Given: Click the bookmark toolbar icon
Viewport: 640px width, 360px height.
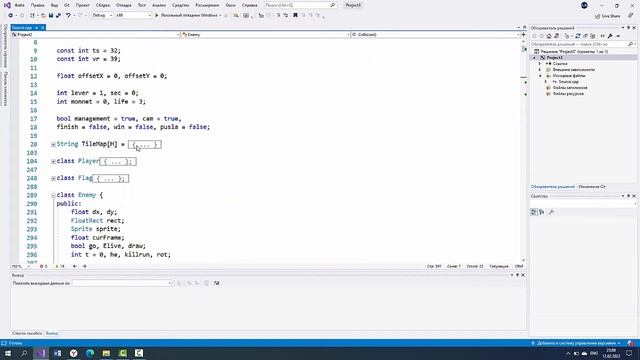Looking at the screenshot, I should pyautogui.click(x=295, y=16).
